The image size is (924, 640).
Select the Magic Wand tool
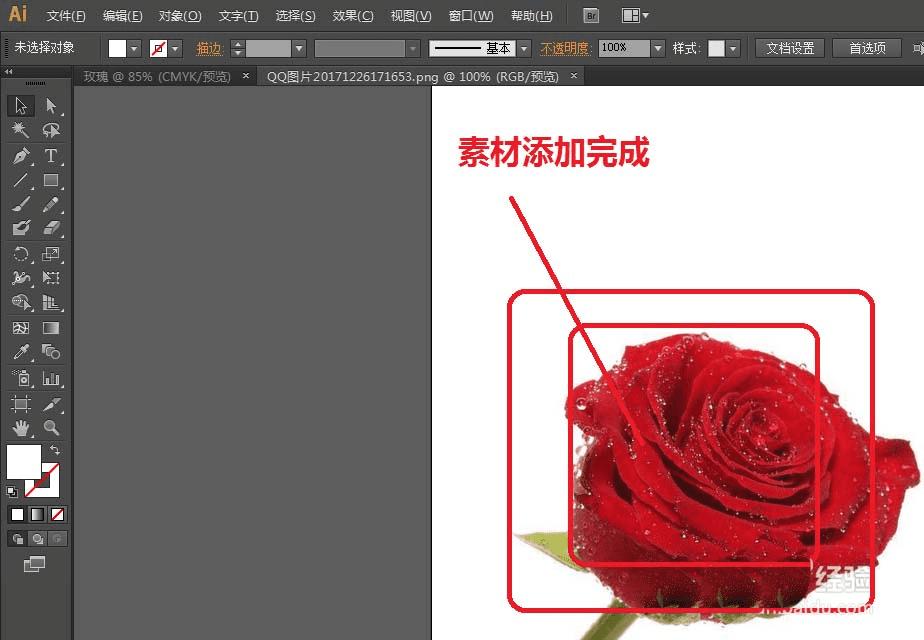21,130
